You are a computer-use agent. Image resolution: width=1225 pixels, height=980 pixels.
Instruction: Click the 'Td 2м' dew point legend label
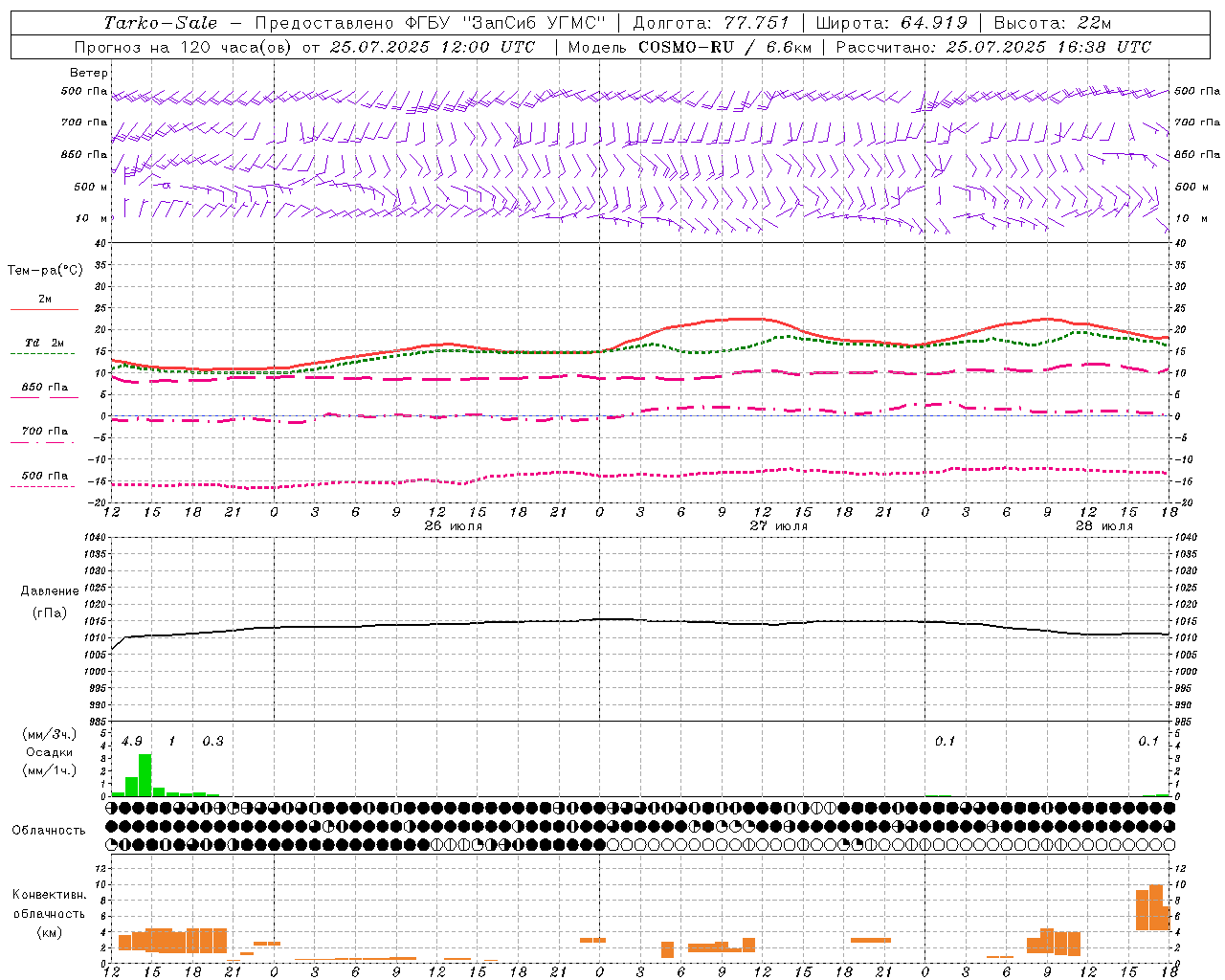pos(45,343)
